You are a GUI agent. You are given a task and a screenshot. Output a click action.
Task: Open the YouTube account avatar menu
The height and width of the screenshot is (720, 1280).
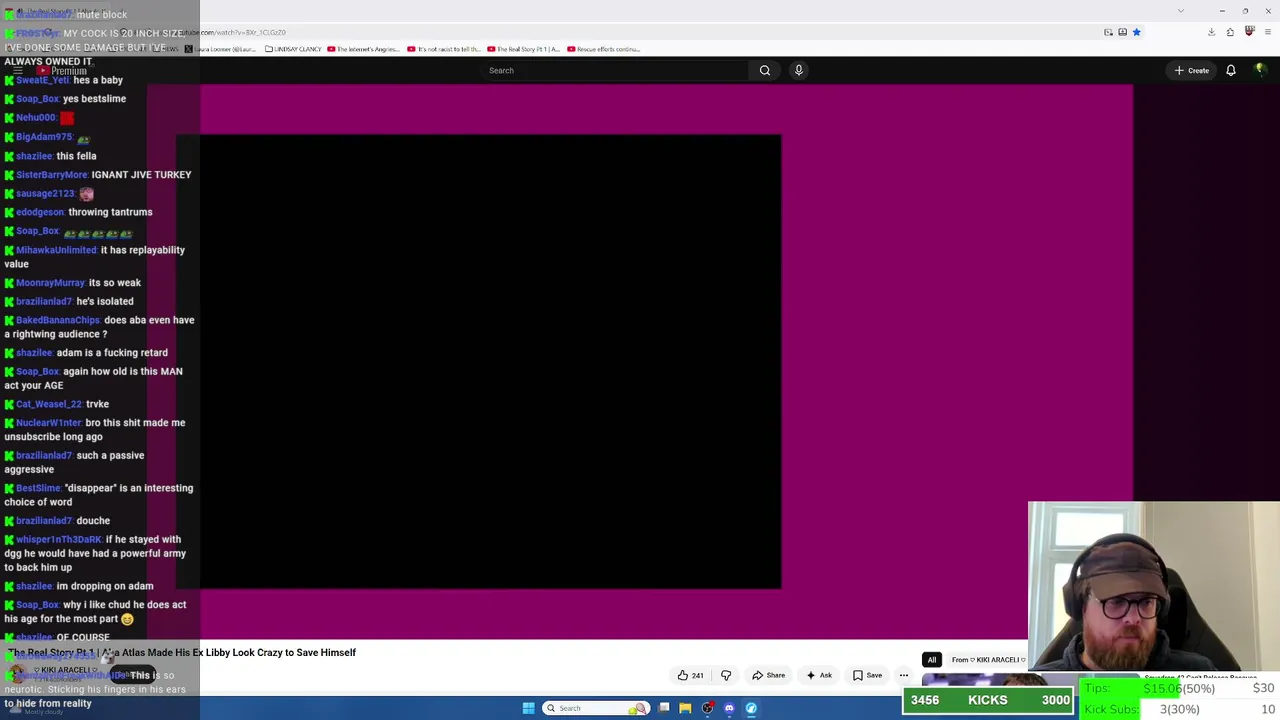coord(1261,70)
